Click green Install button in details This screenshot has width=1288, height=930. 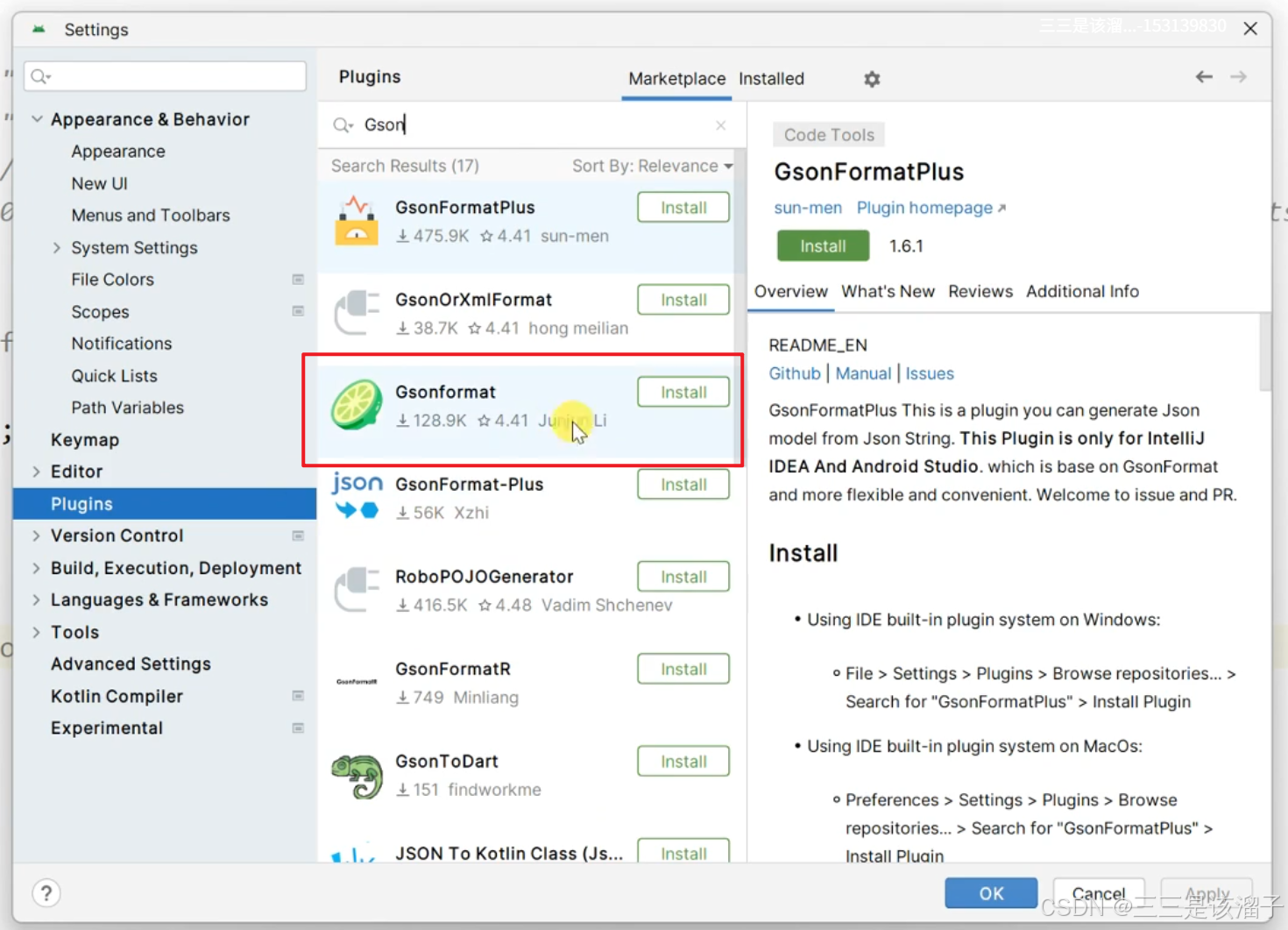coord(823,246)
